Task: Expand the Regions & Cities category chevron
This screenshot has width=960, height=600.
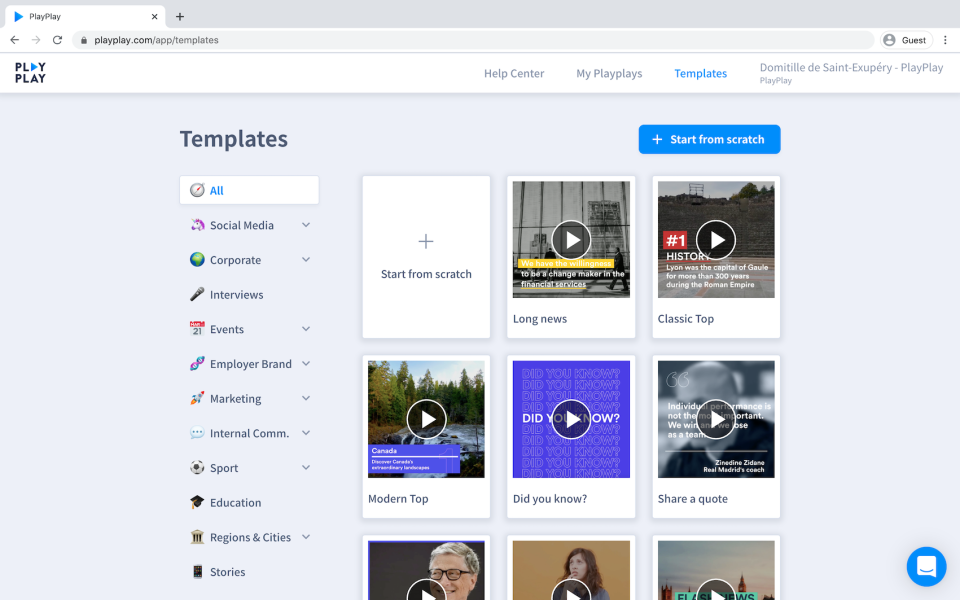Action: coord(306,537)
